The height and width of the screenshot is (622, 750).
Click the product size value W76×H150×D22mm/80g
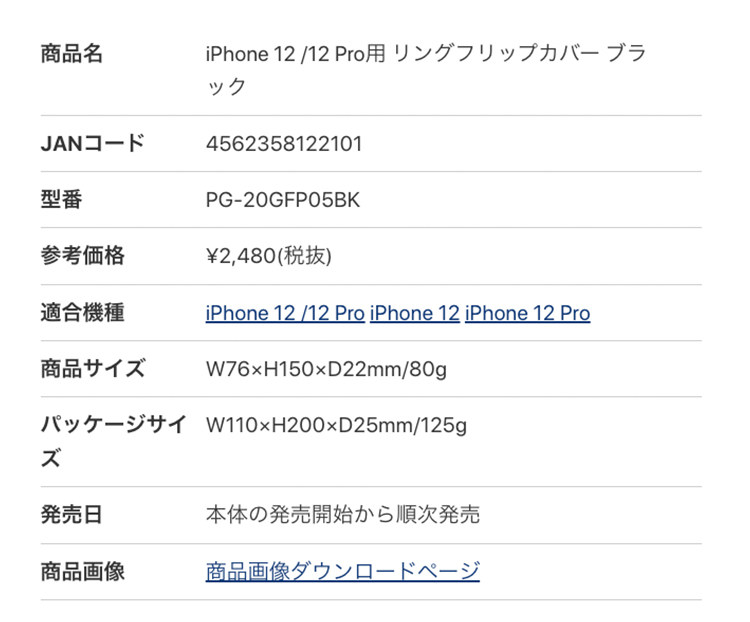pos(326,369)
